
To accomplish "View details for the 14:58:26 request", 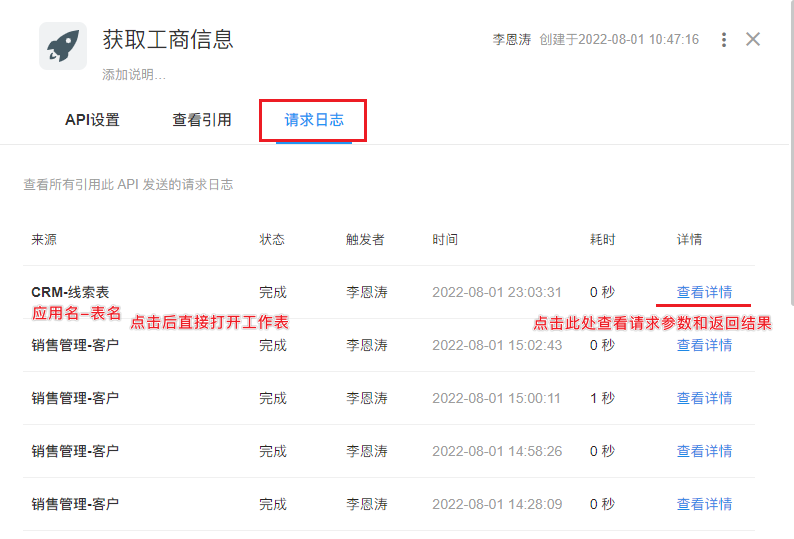I will 704,451.
